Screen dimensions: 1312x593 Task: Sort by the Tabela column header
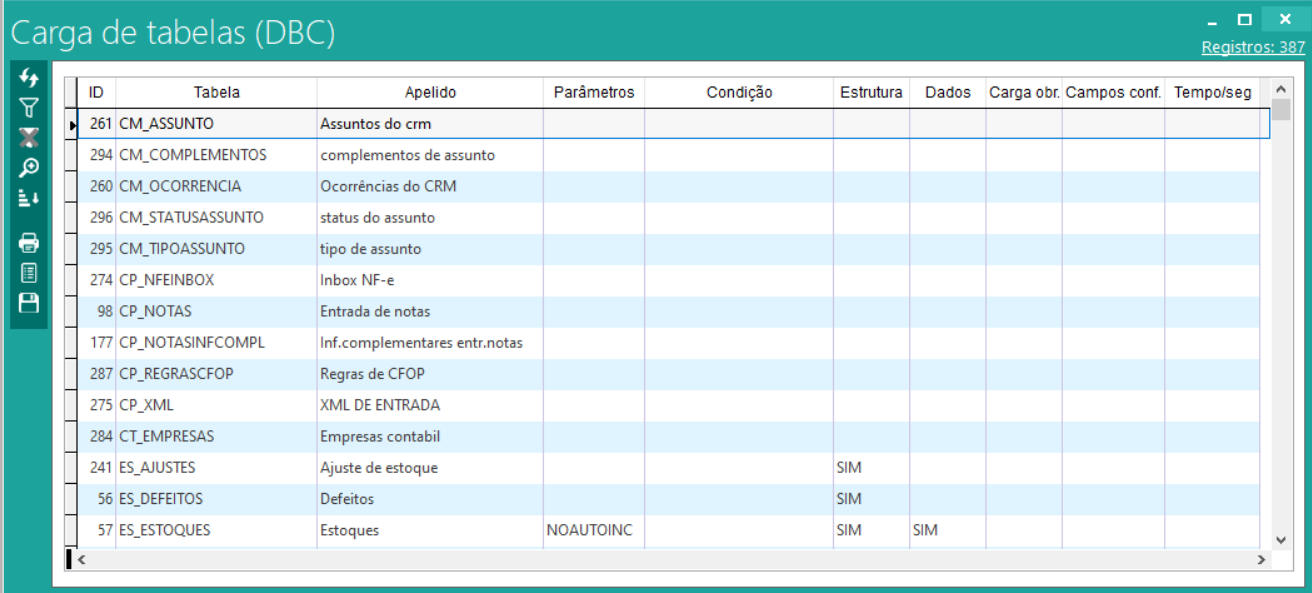tap(216, 92)
